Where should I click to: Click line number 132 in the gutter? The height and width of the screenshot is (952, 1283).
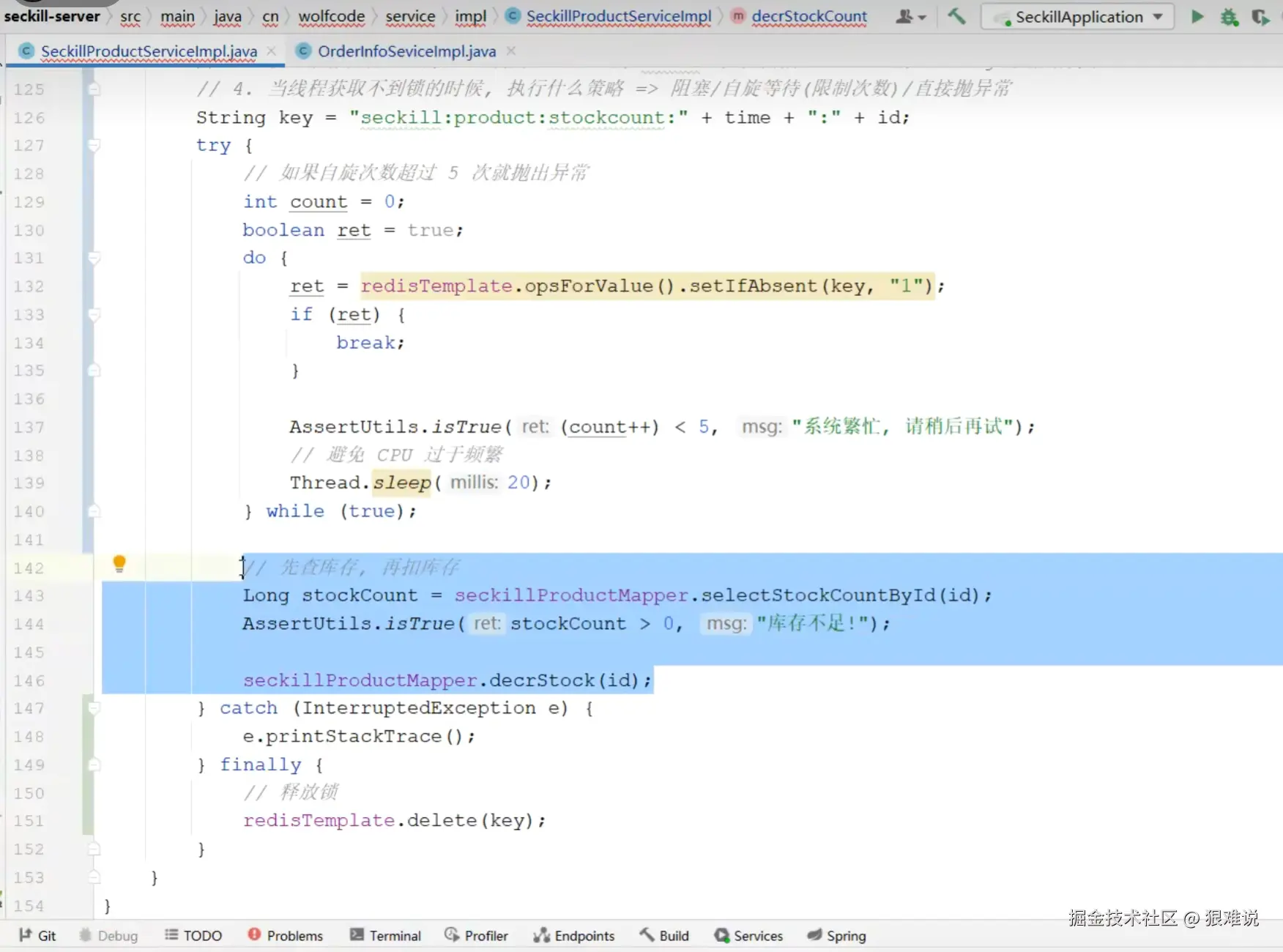click(x=29, y=286)
